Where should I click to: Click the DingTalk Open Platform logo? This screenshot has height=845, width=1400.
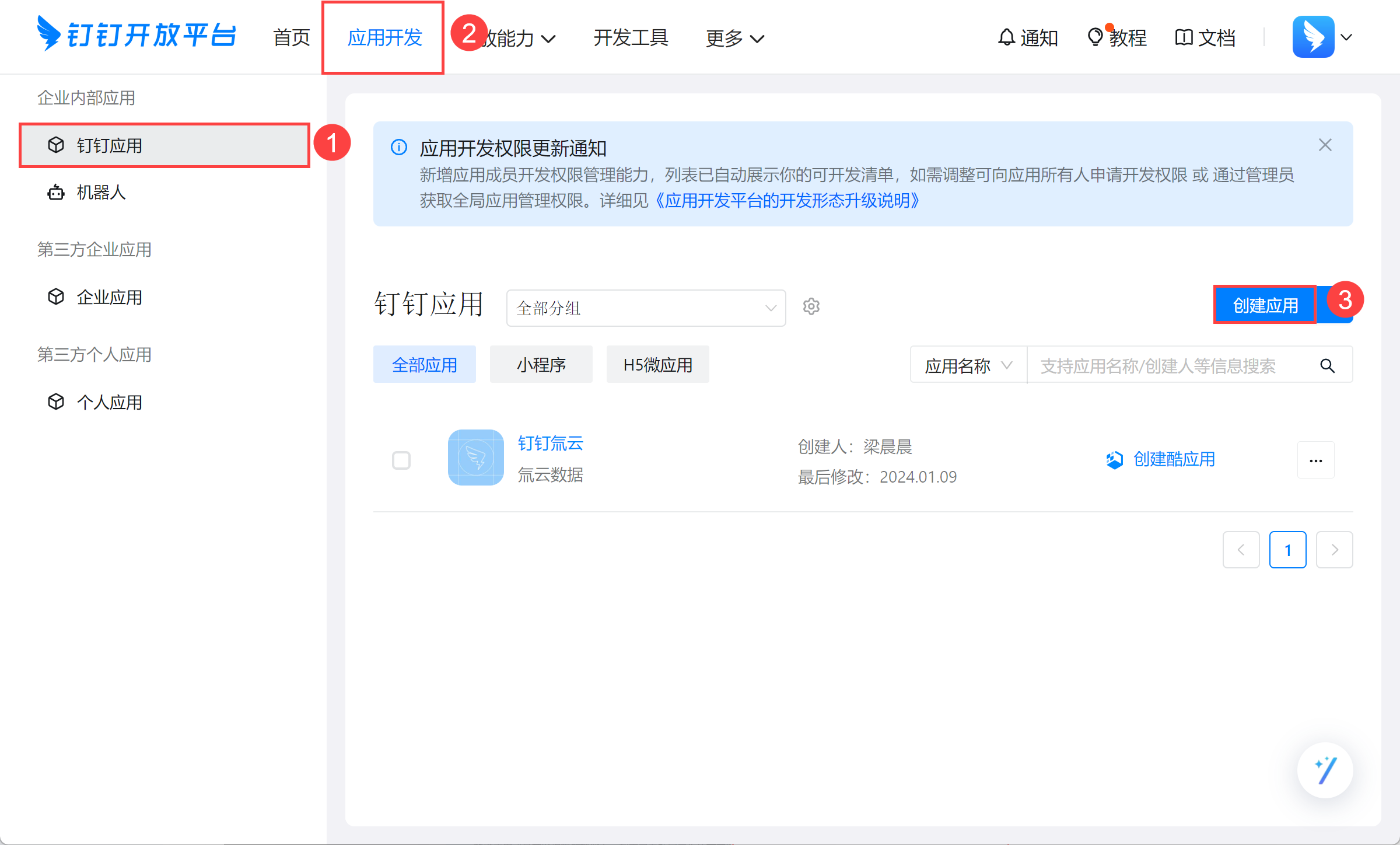point(136,35)
